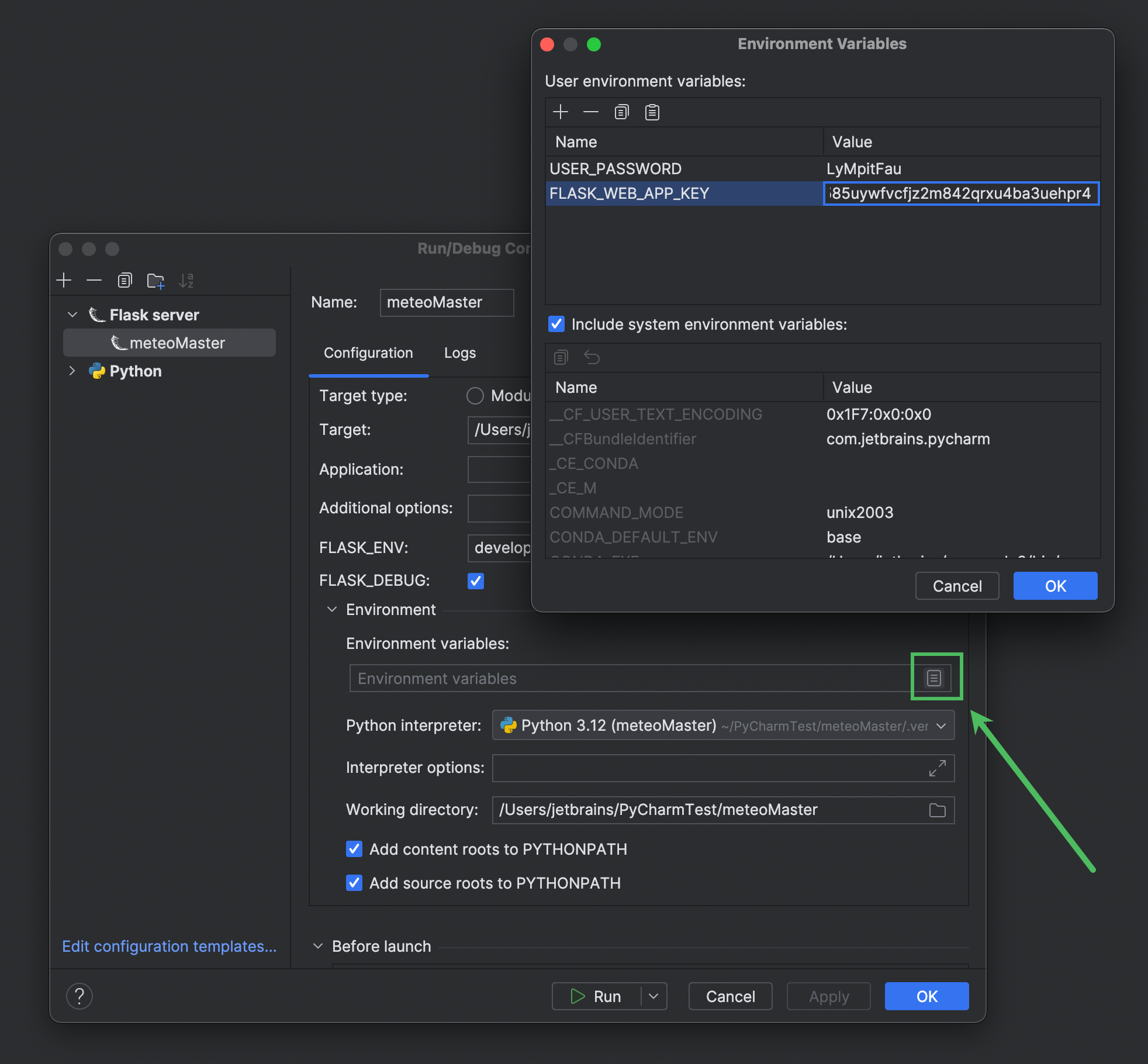Image resolution: width=1148 pixels, height=1064 pixels.
Task: Copy user environment variables
Action: point(621,112)
